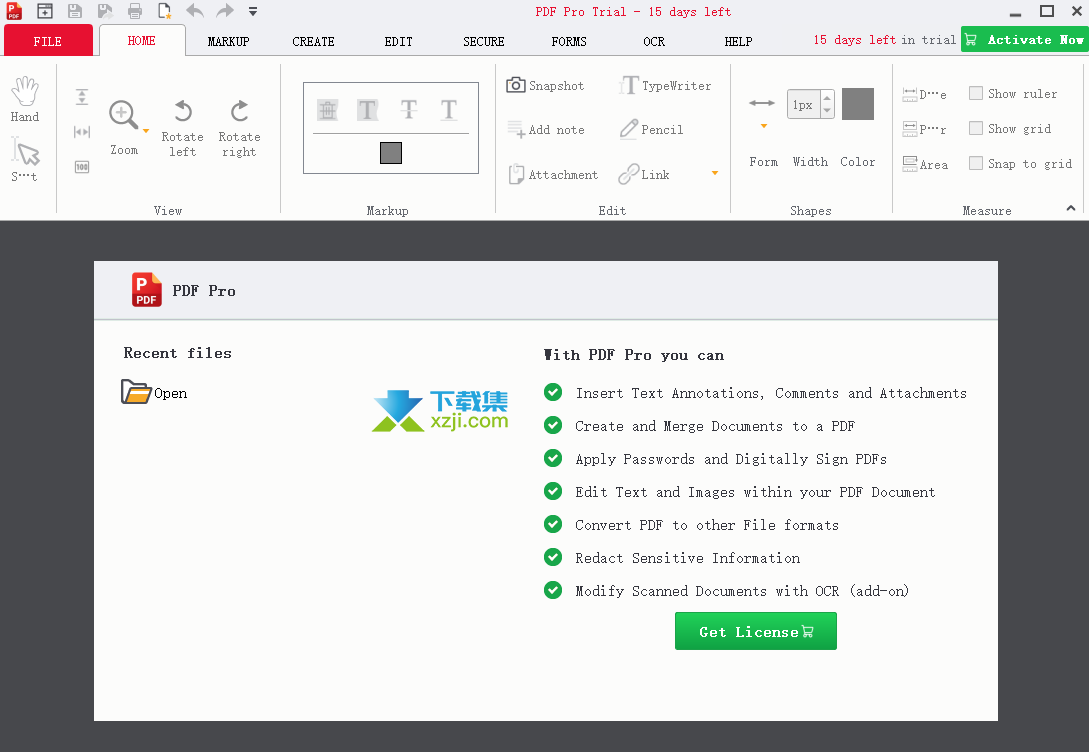Image resolution: width=1089 pixels, height=752 pixels.
Task: Click the markup color gray swatch
Action: (391, 153)
